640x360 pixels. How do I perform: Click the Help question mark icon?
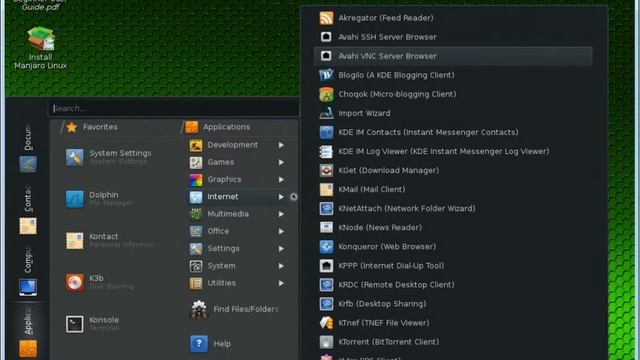pos(199,344)
